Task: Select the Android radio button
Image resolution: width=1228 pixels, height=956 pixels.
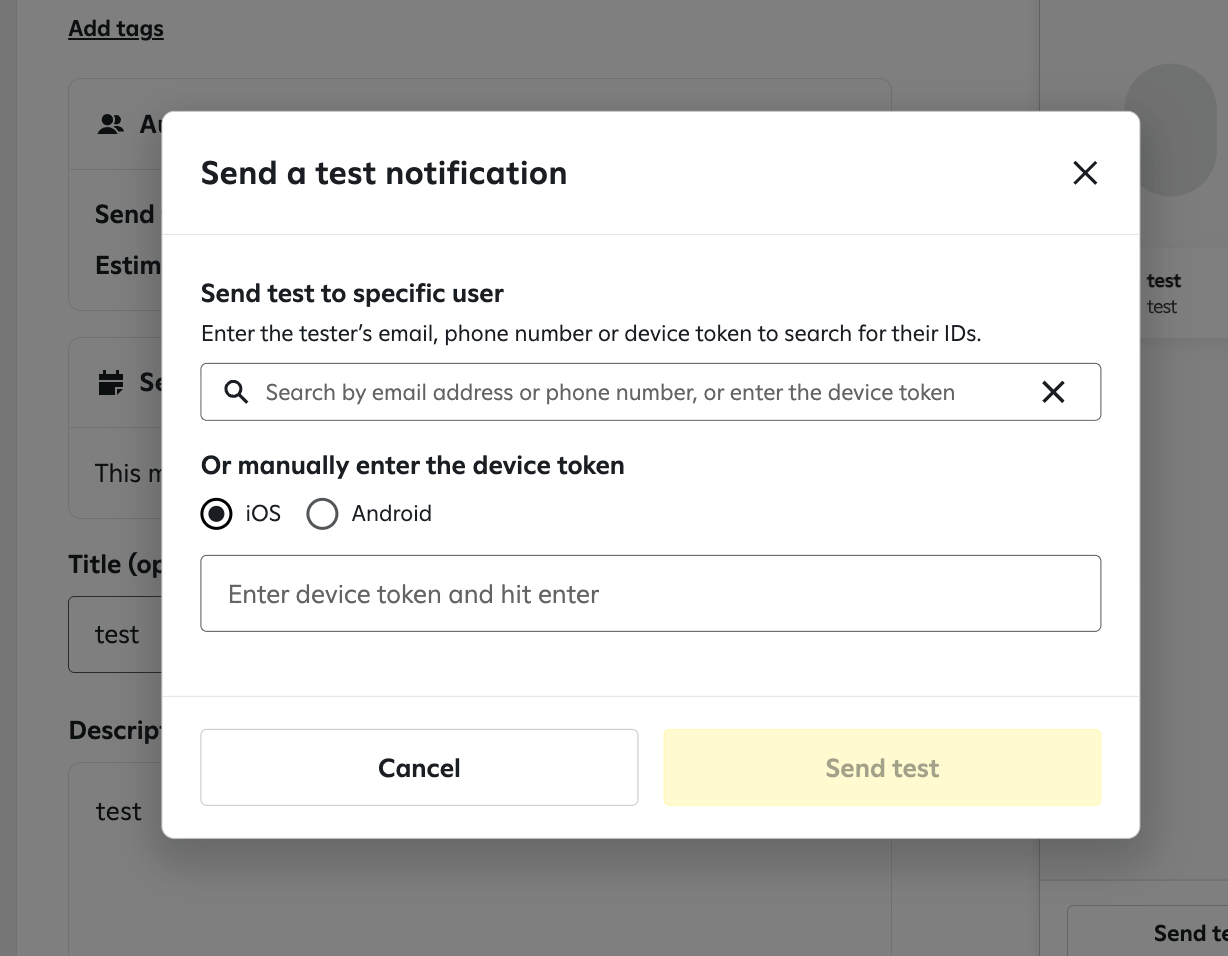Action: coord(322,514)
